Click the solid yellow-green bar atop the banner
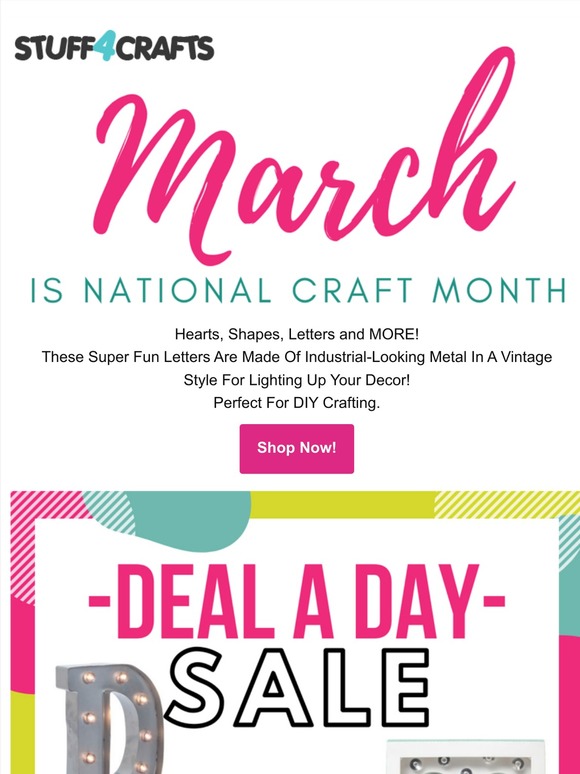Image resolution: width=580 pixels, height=774 pixels. (342, 504)
